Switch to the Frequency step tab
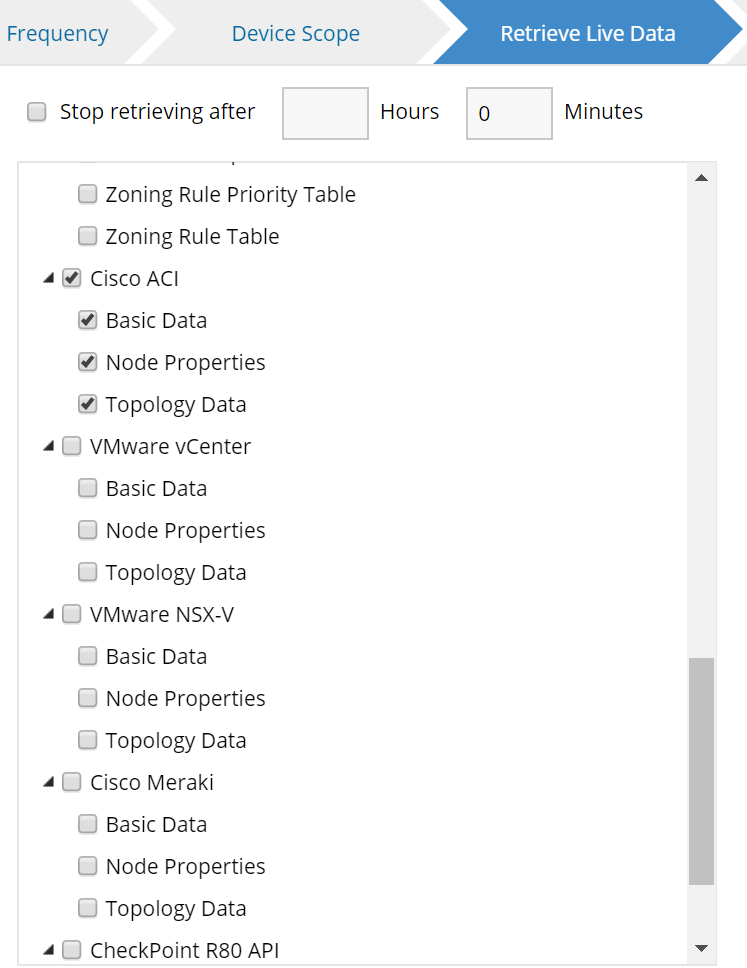The height and width of the screenshot is (968, 747). [x=57, y=34]
